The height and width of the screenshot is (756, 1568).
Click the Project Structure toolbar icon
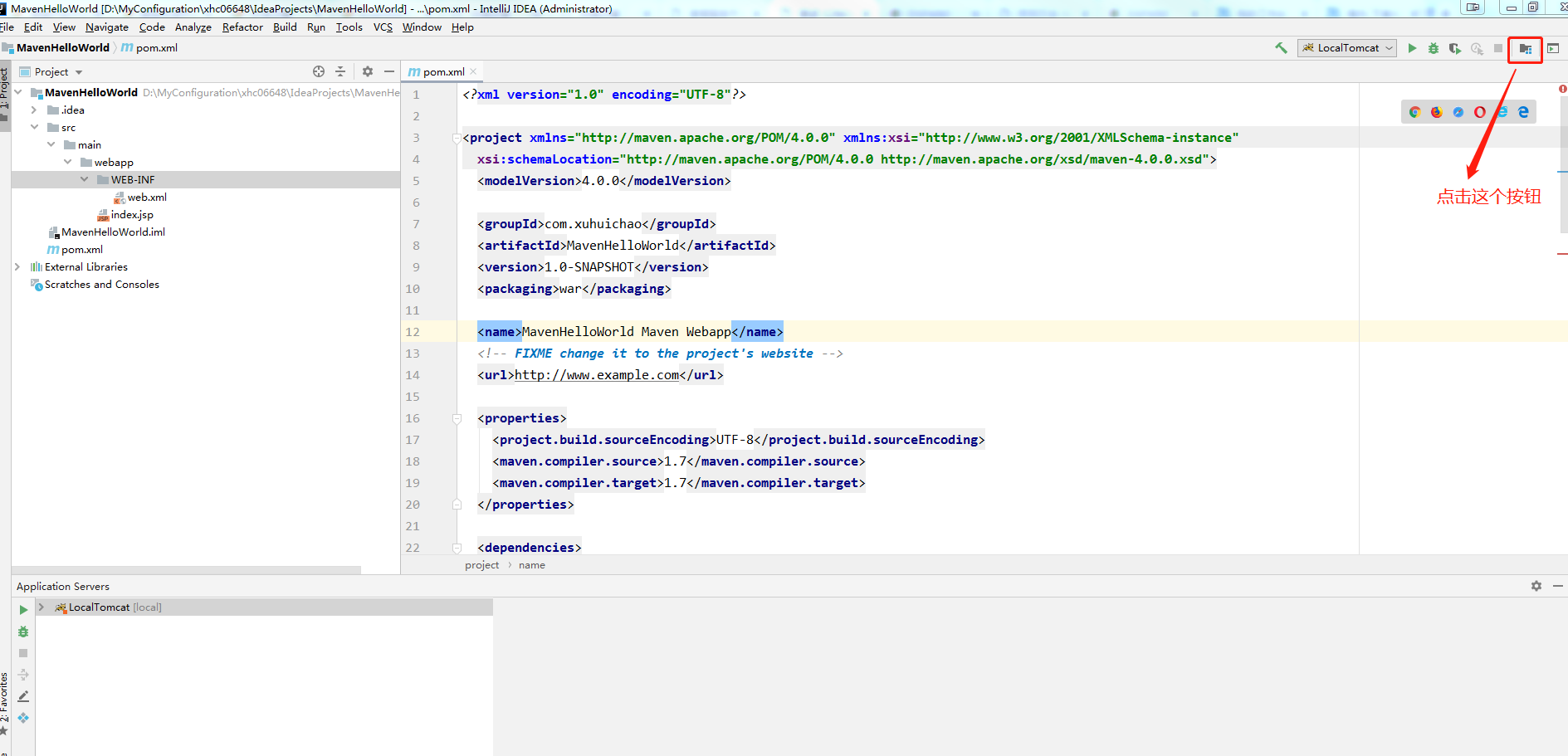pyautogui.click(x=1526, y=49)
